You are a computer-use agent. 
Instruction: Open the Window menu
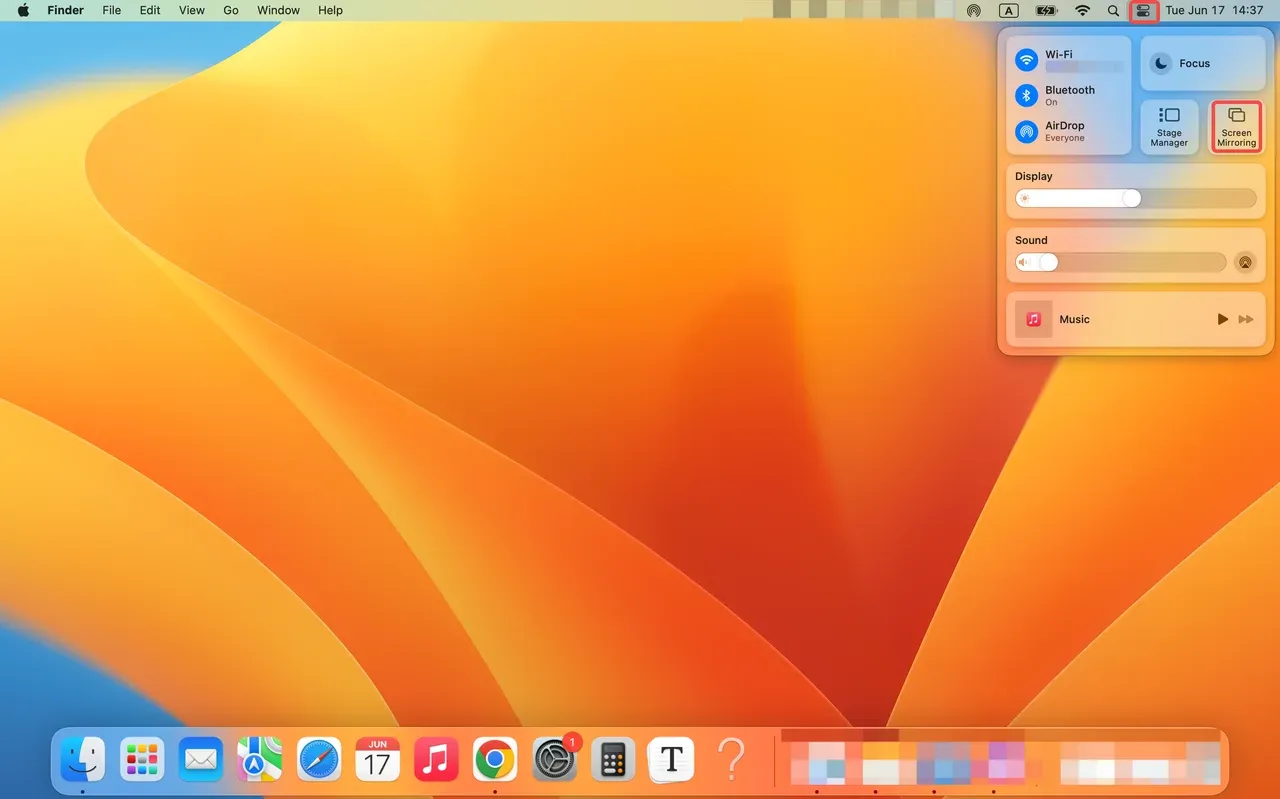tap(278, 10)
